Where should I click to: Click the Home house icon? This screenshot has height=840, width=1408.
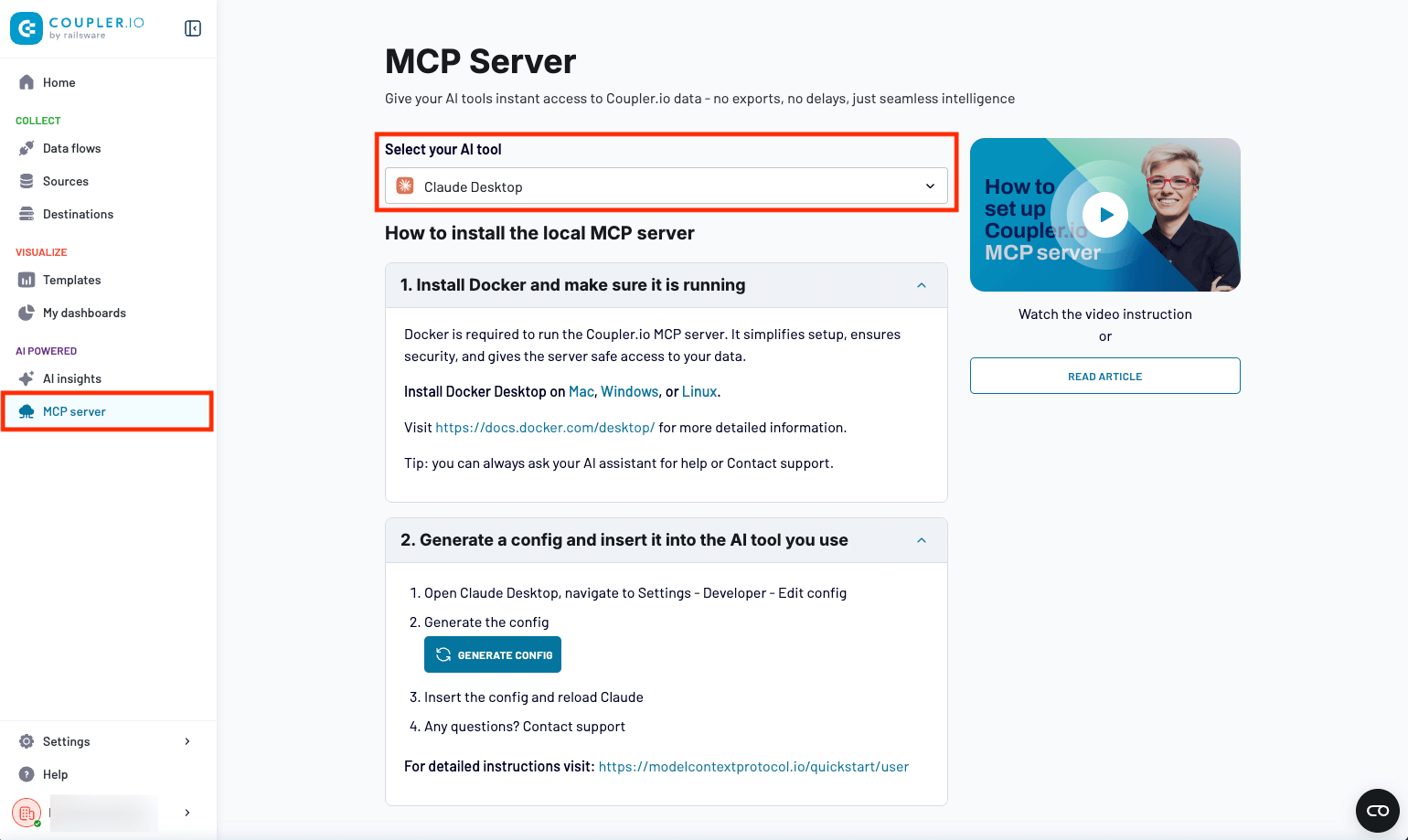point(27,82)
